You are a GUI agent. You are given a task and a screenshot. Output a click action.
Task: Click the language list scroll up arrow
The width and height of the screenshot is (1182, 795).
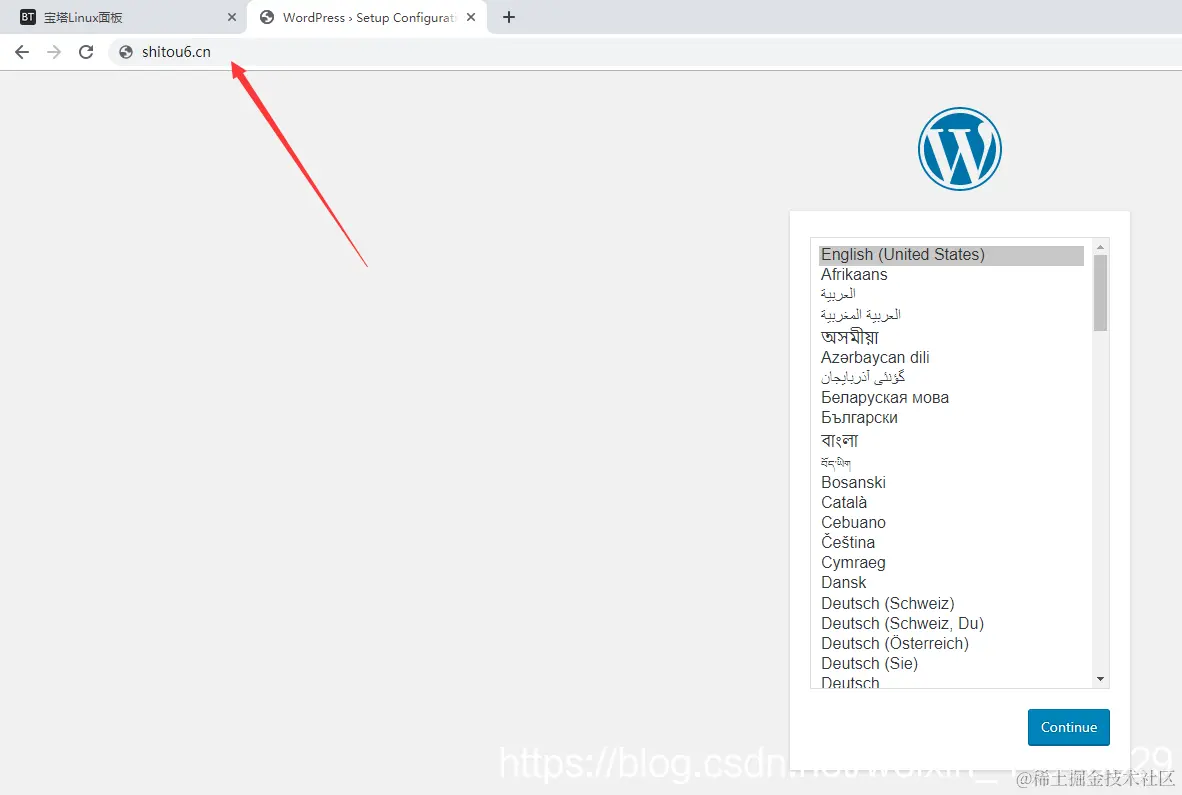pos(1101,246)
